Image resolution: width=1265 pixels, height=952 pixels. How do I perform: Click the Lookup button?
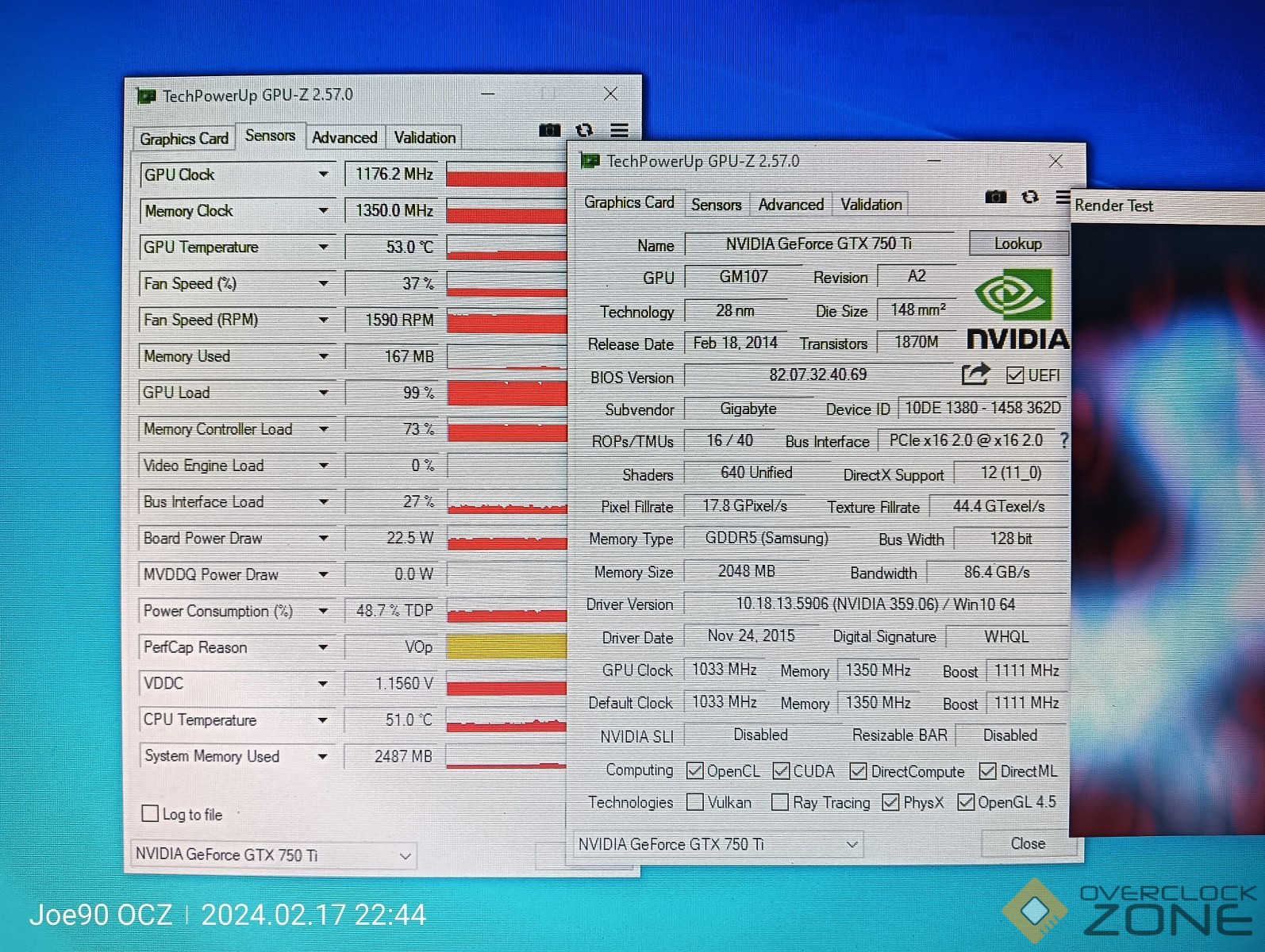pyautogui.click(x=1018, y=244)
